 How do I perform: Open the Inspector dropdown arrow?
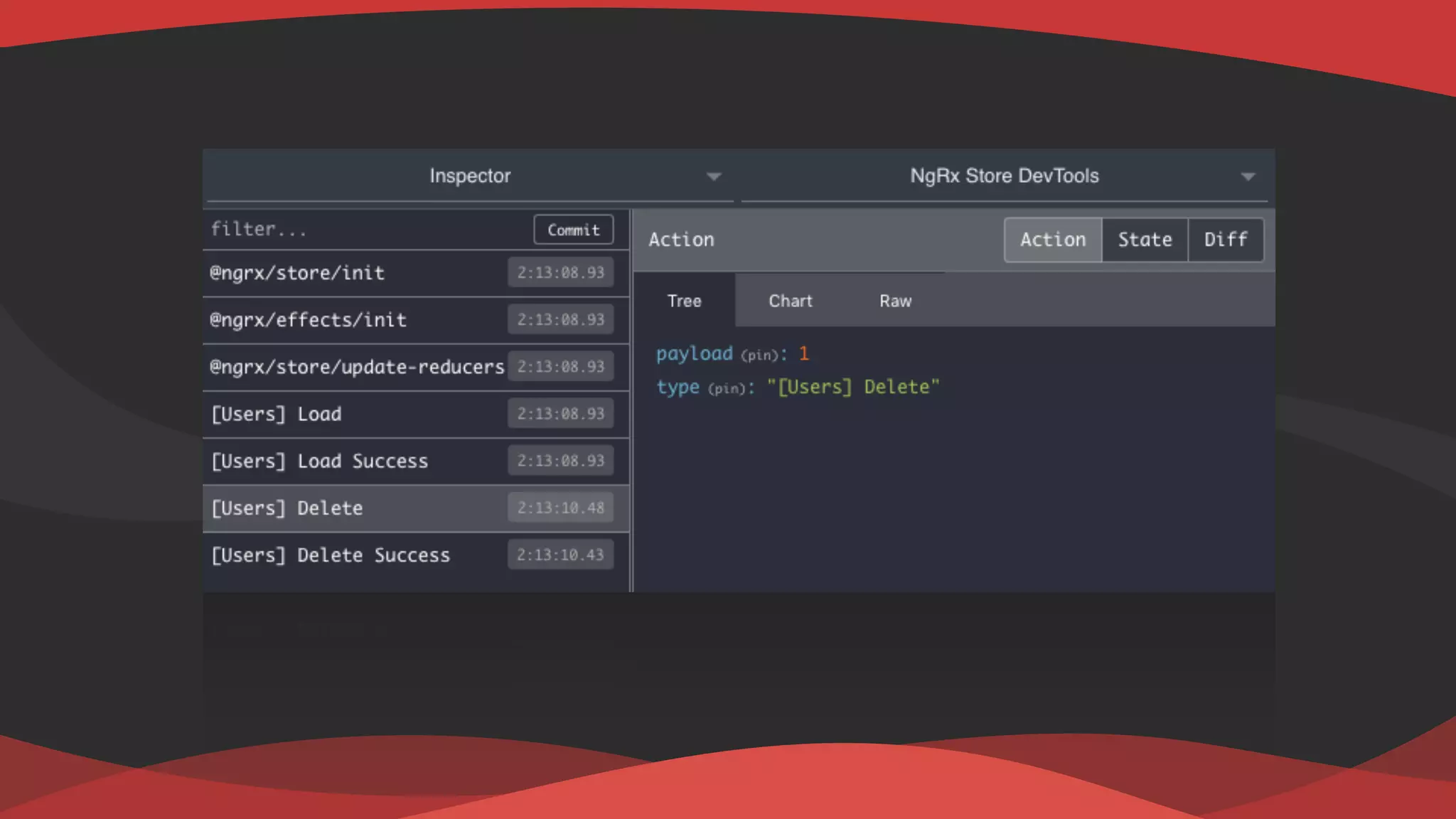[714, 176]
